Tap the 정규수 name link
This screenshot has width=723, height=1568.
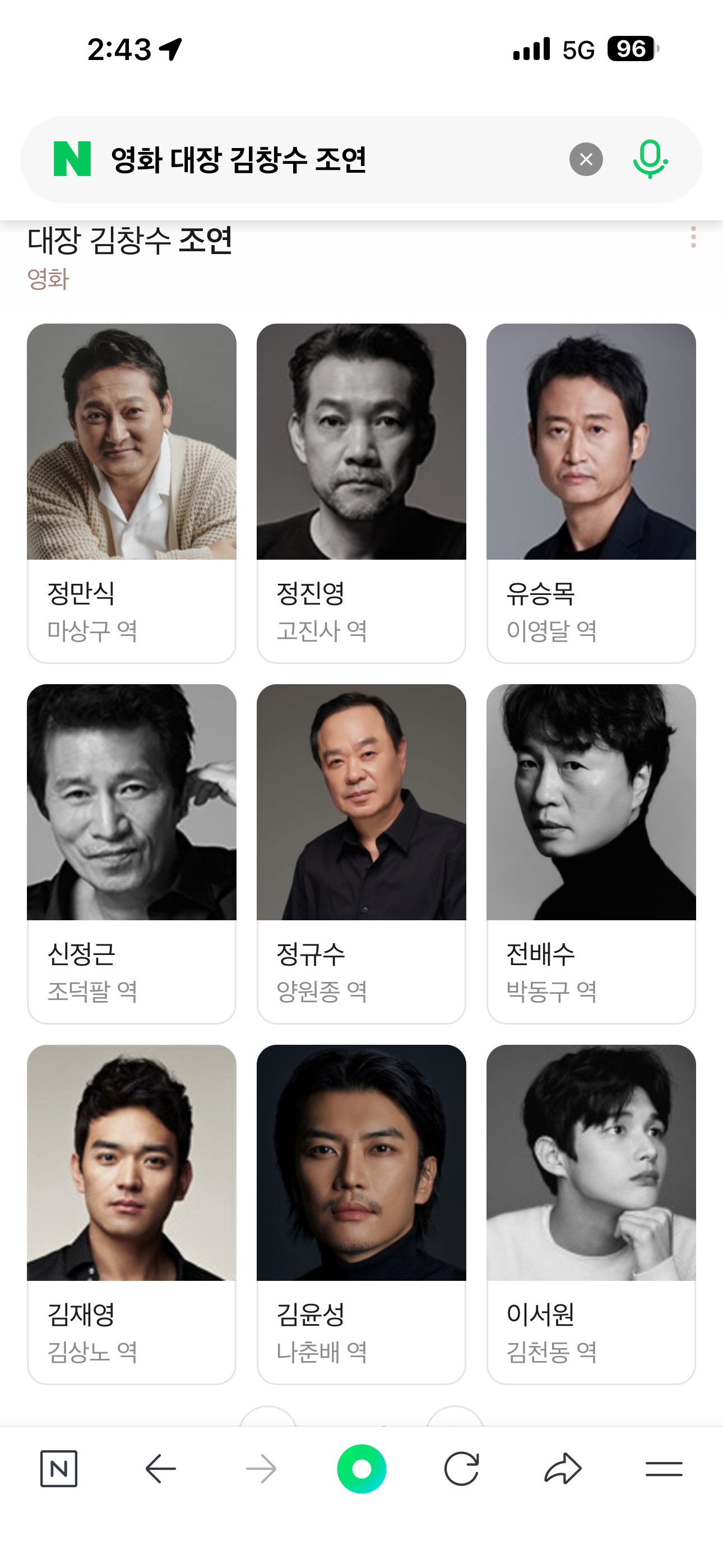coord(310,954)
